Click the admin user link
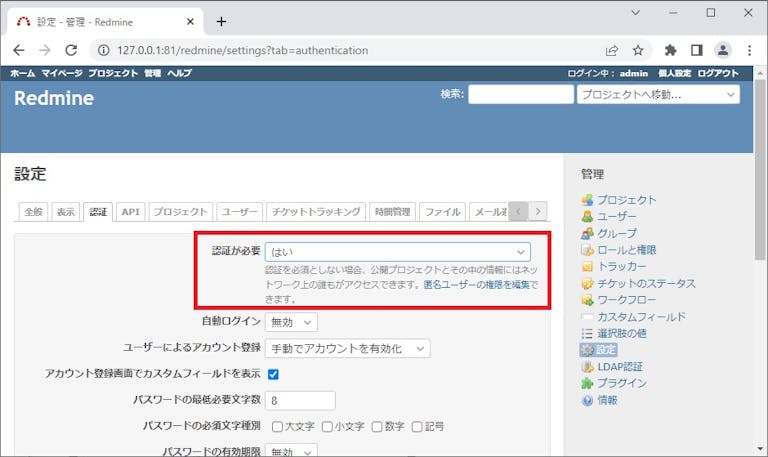Image resolution: width=768 pixels, height=457 pixels. 633,73
